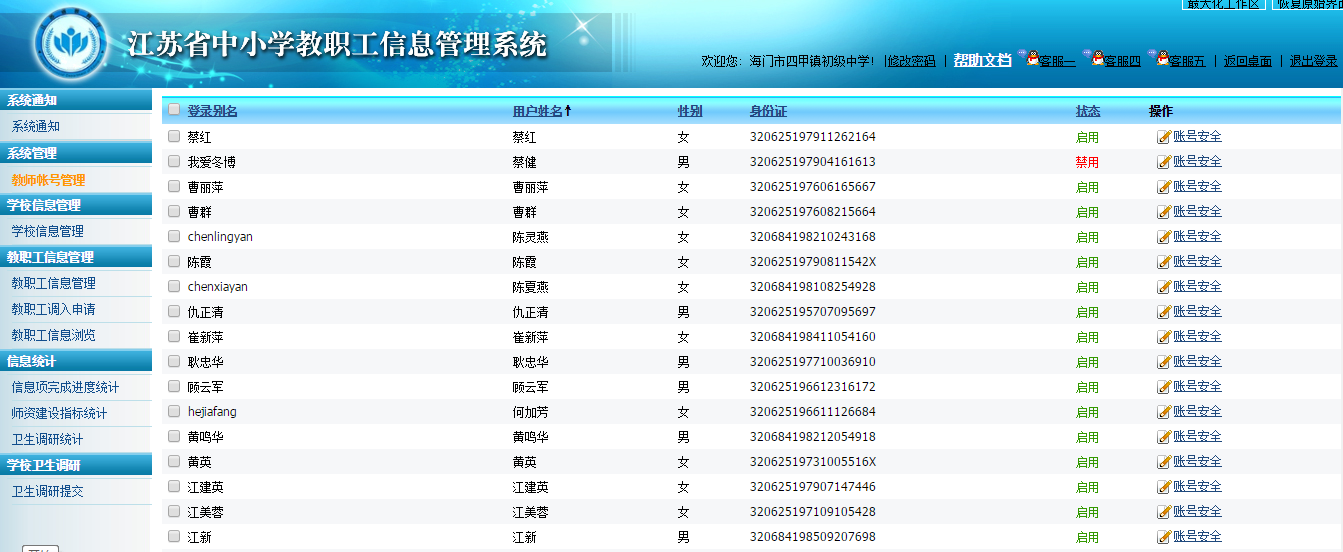This screenshot has width=1343, height=552.
Task: Click the system logo emblem in the header
Action: click(x=72, y=44)
